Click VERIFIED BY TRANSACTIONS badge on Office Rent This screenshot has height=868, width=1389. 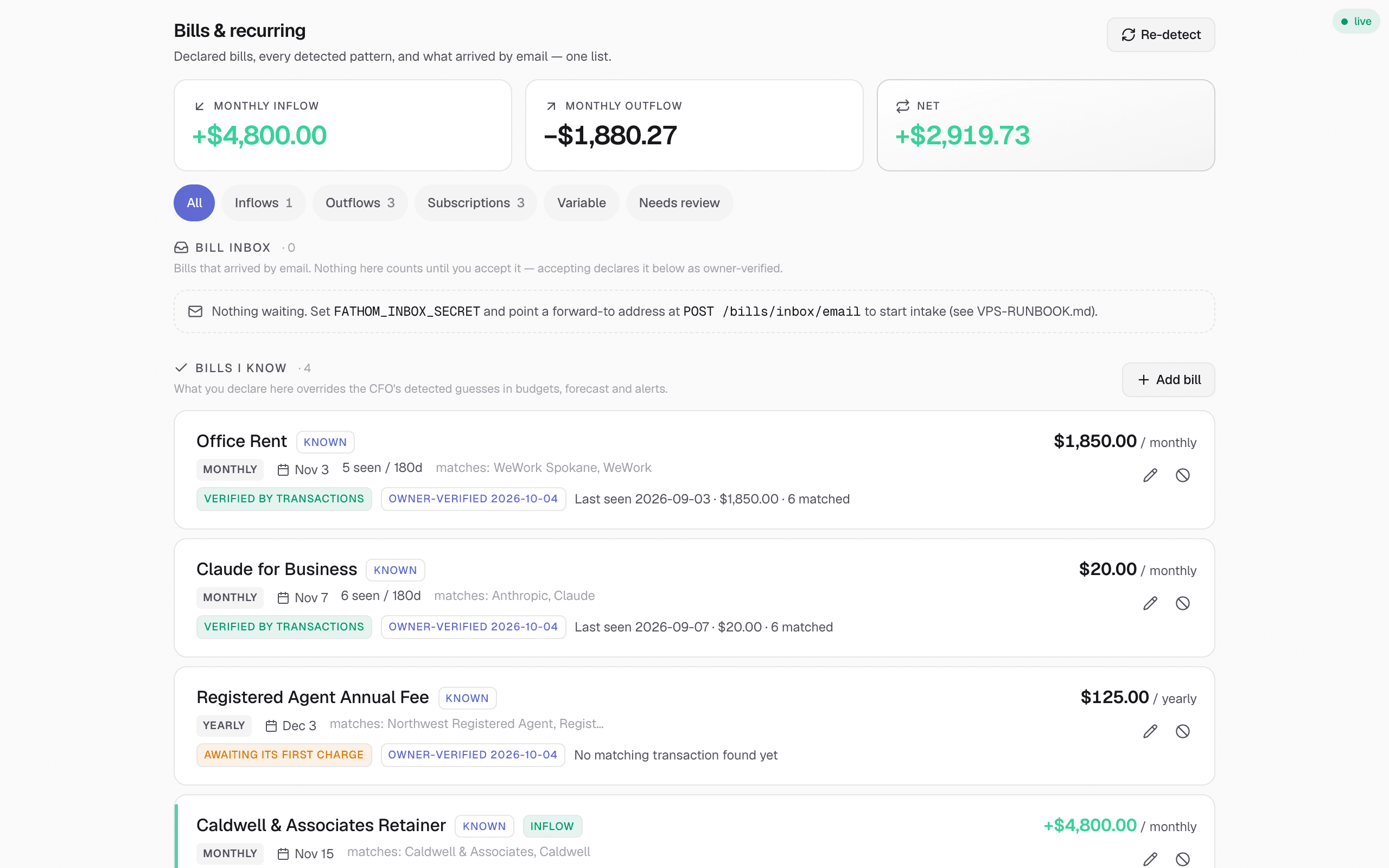tap(284, 499)
